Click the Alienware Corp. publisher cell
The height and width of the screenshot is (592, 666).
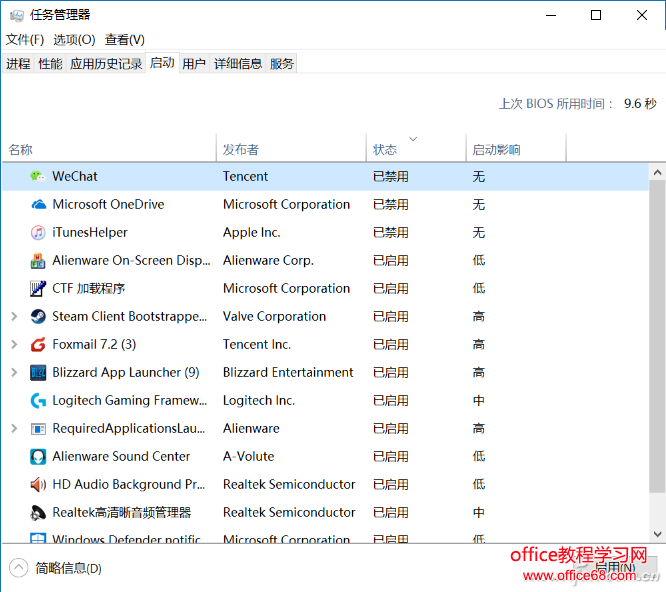[268, 260]
